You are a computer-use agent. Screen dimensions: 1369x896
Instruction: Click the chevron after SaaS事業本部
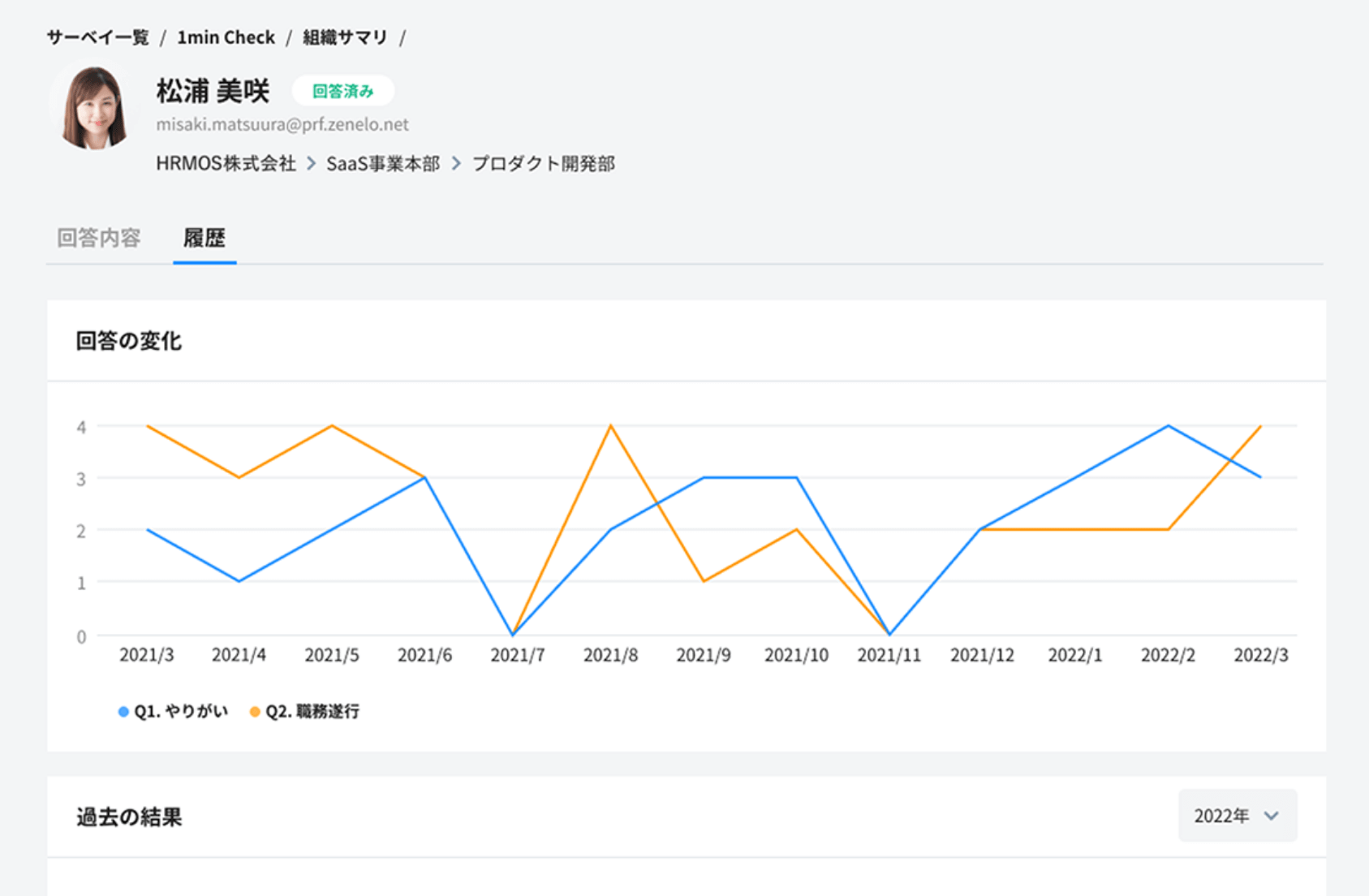click(x=456, y=164)
